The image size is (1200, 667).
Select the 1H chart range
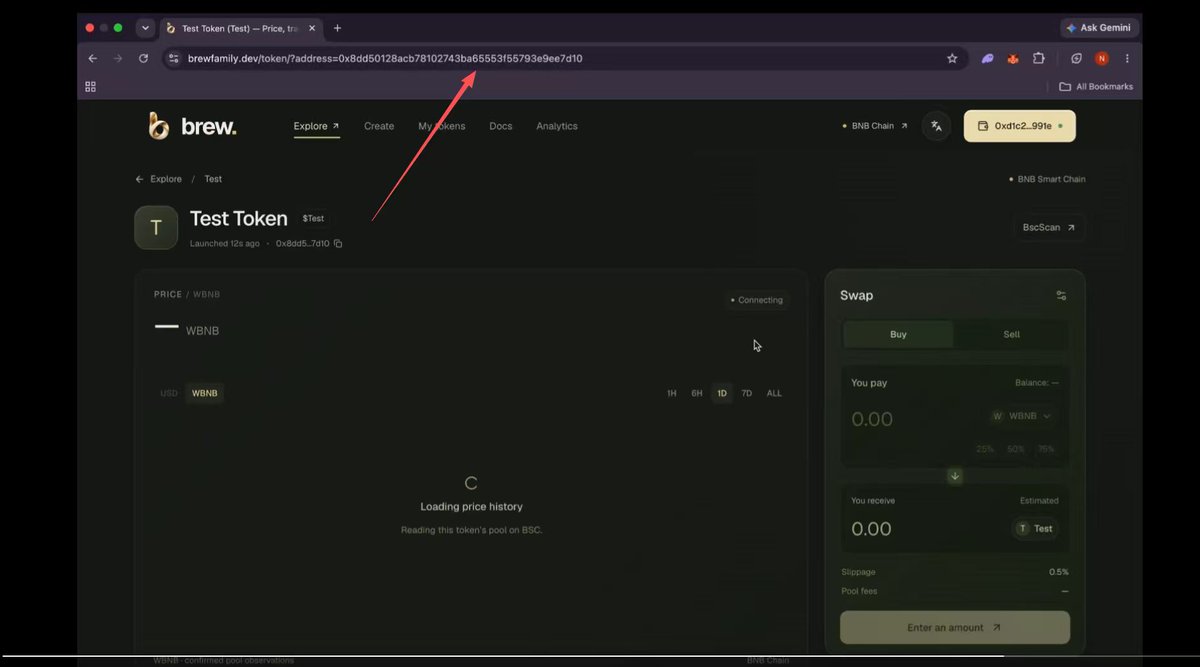coord(672,393)
